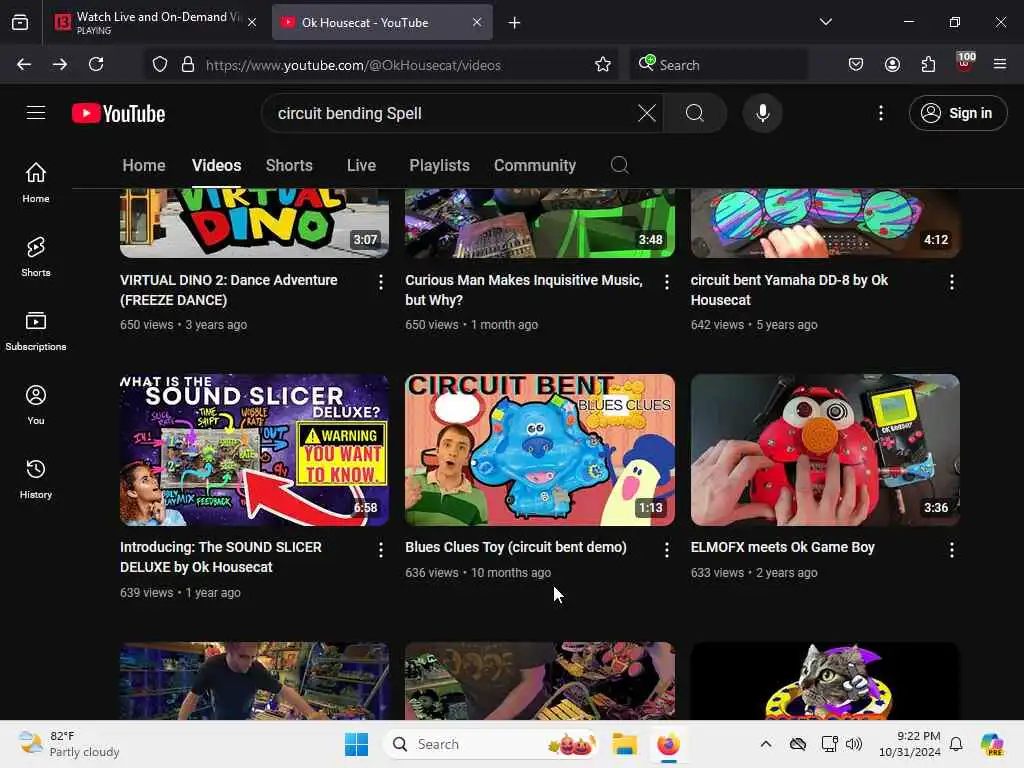The height and width of the screenshot is (768, 1024).
Task: Open the Firefox application menu
Action: [1000, 64]
